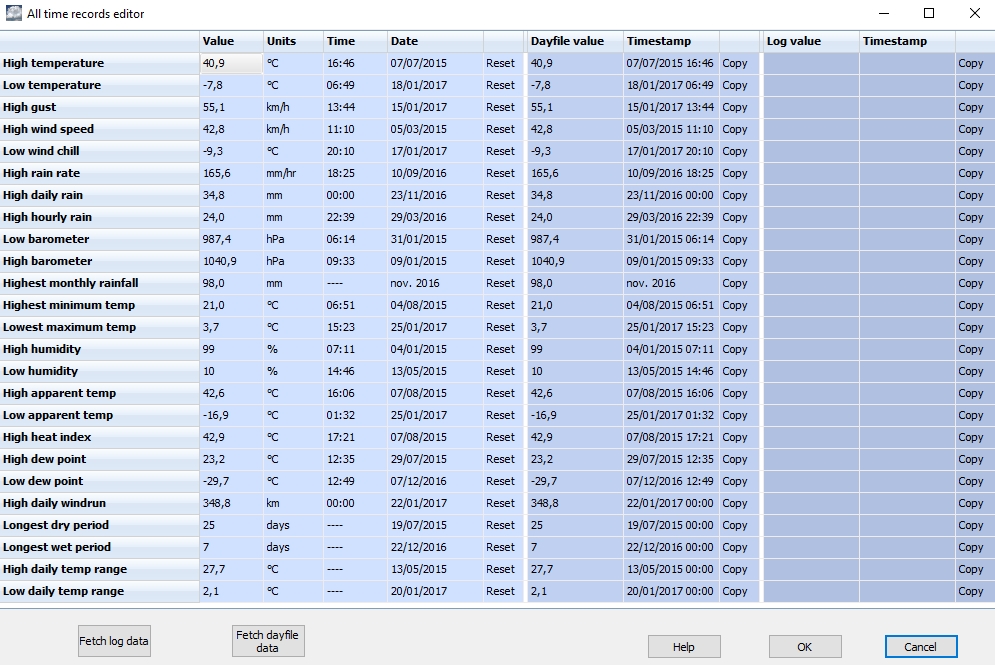Open Help for the records editor
The height and width of the screenshot is (665, 995).
683,647
